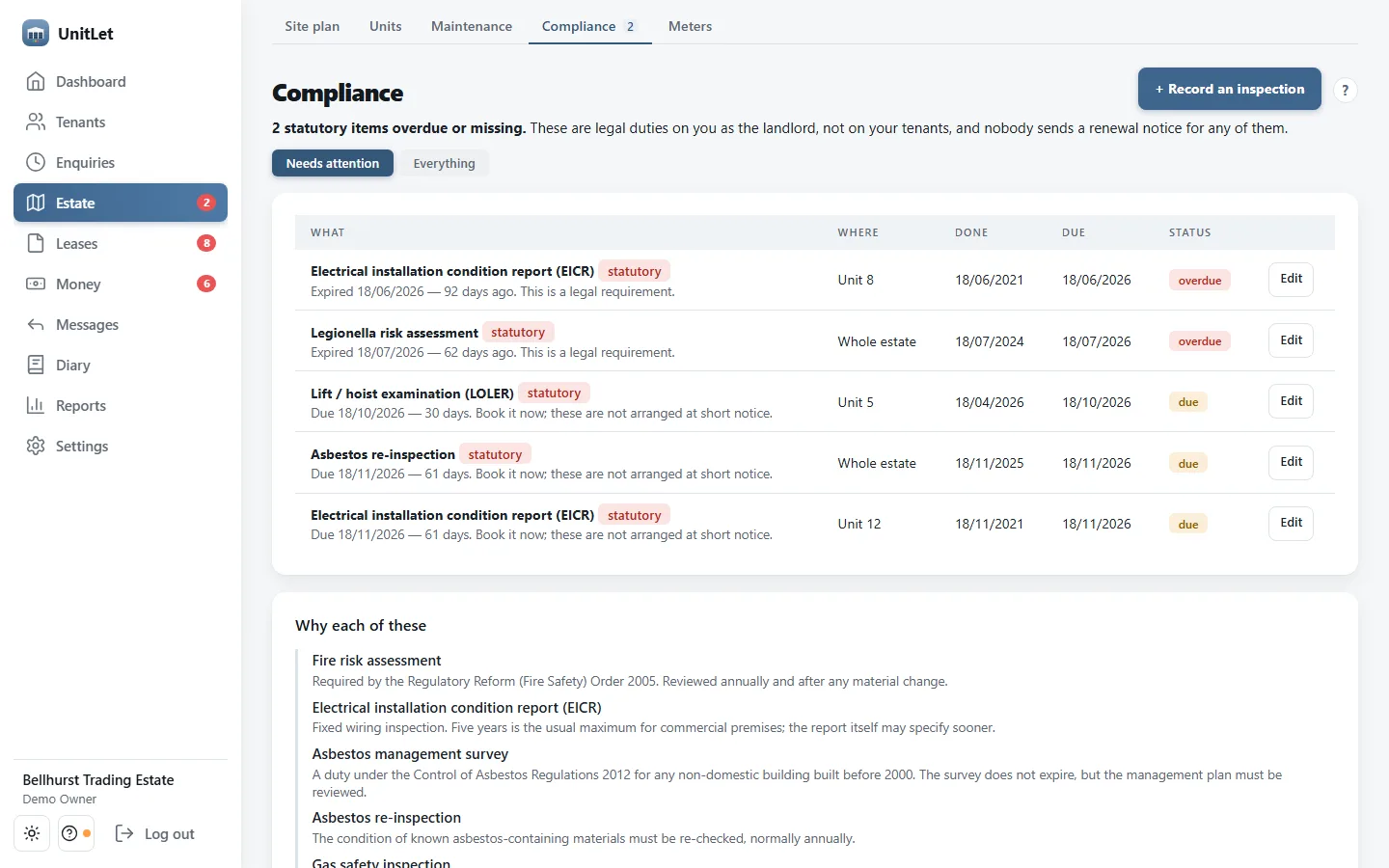Click the question mark help button beside Record
1389x868 pixels.
click(x=1345, y=90)
